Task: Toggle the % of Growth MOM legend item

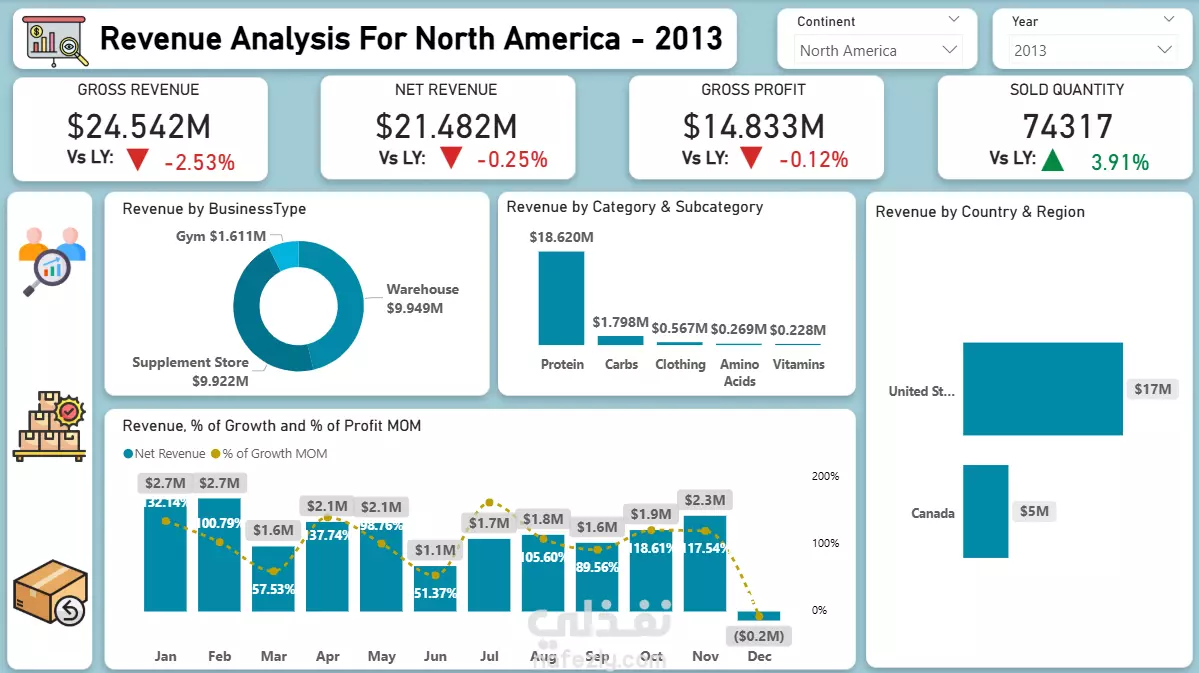Action: 269,454
